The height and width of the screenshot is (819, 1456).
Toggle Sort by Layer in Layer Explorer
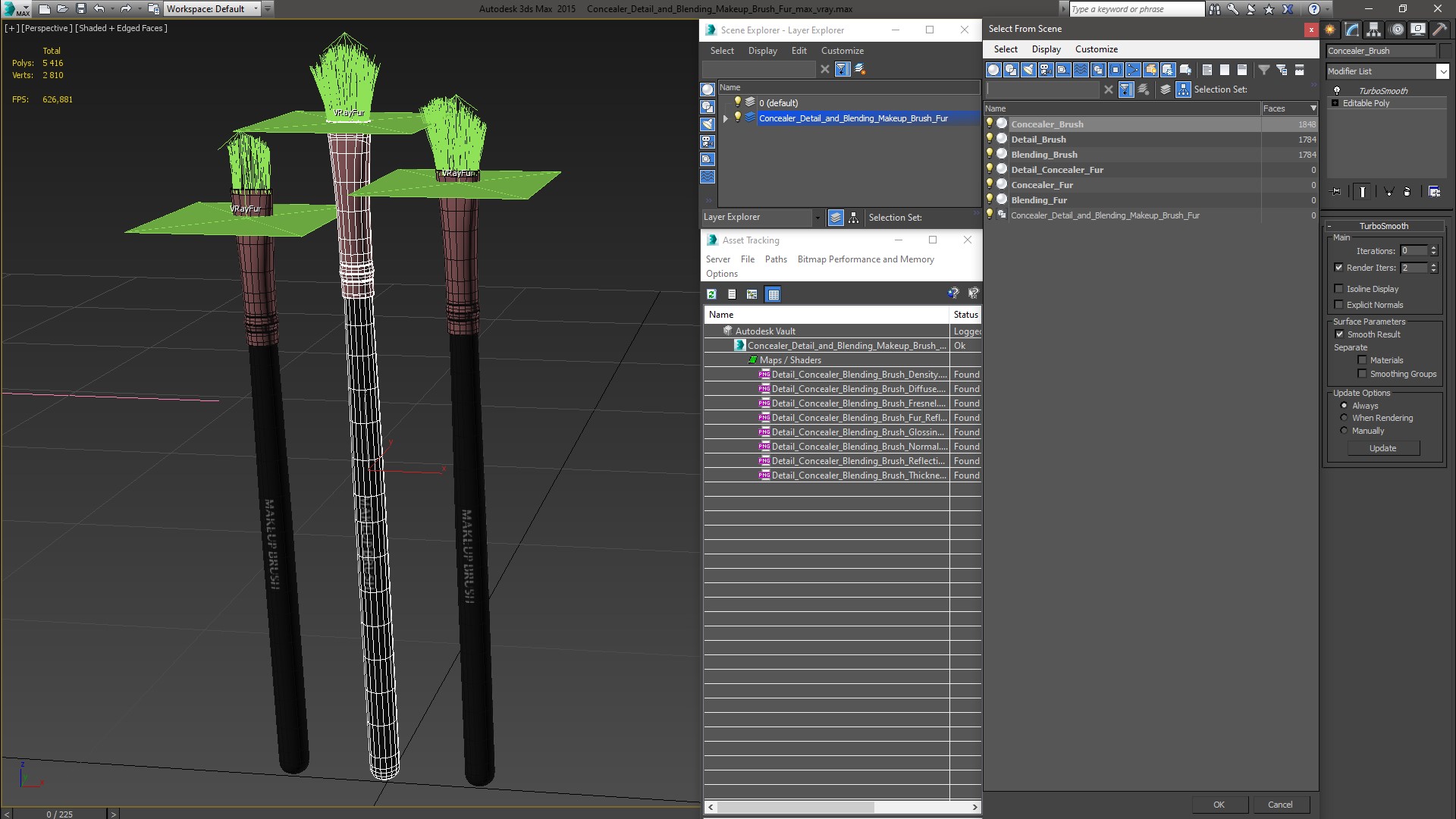coord(836,218)
